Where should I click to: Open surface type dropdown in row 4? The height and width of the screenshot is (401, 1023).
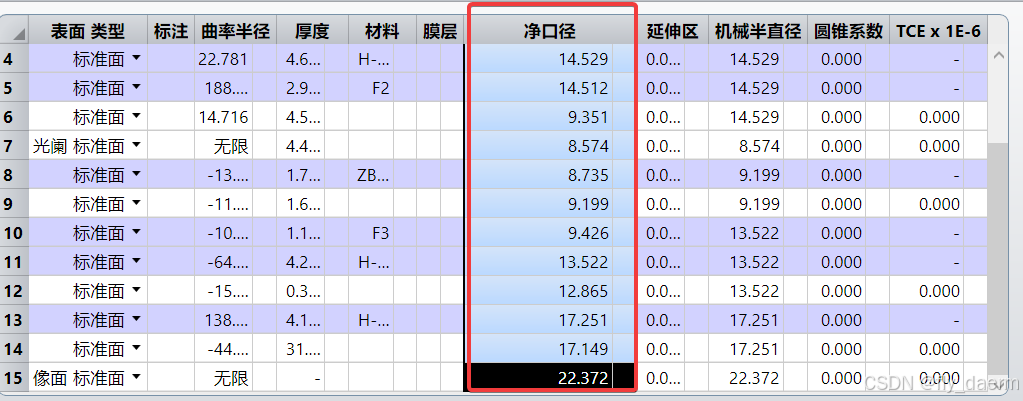pyautogui.click(x=136, y=59)
